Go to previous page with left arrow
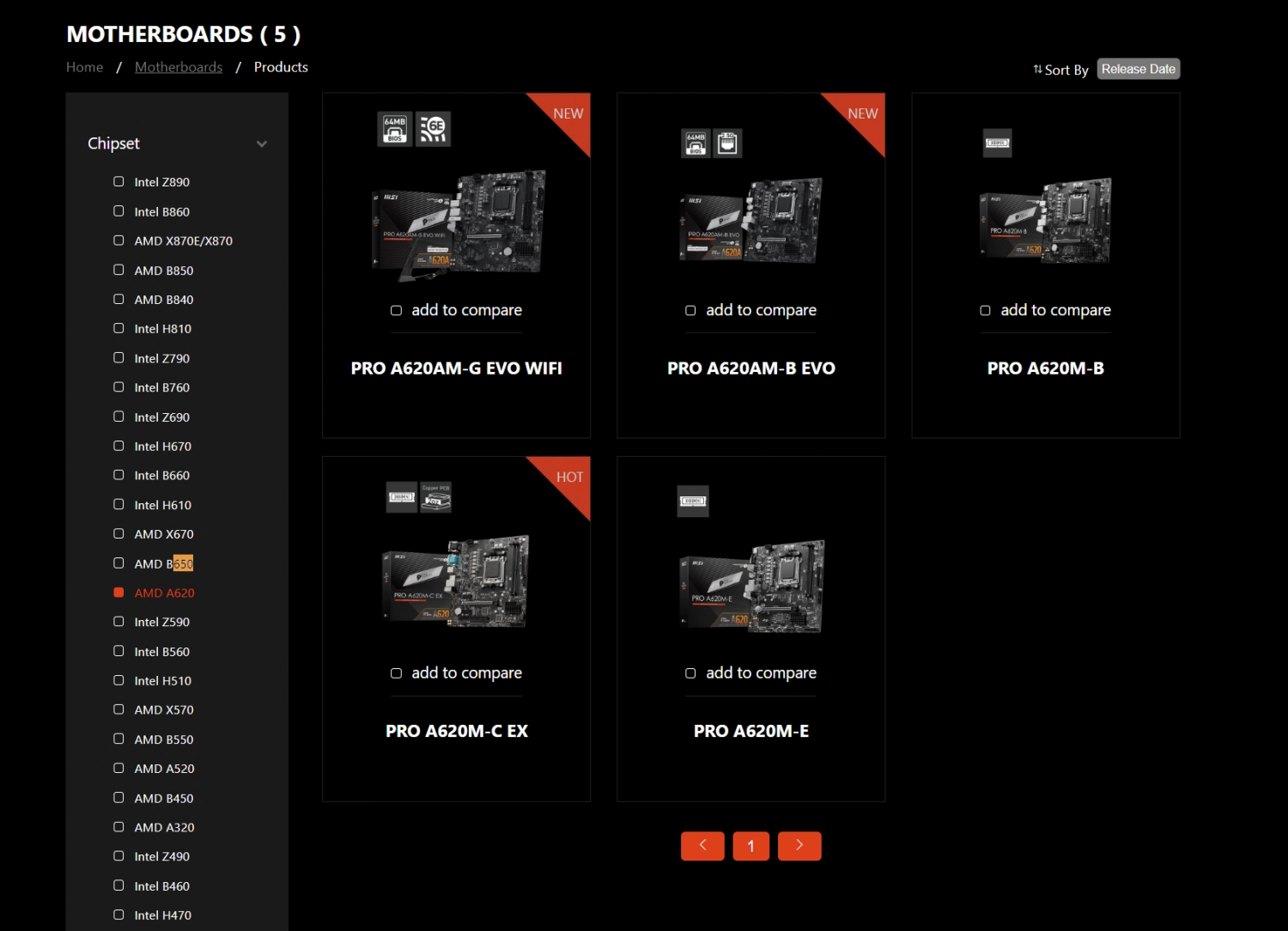Viewport: 1288px width, 931px height. click(x=702, y=846)
